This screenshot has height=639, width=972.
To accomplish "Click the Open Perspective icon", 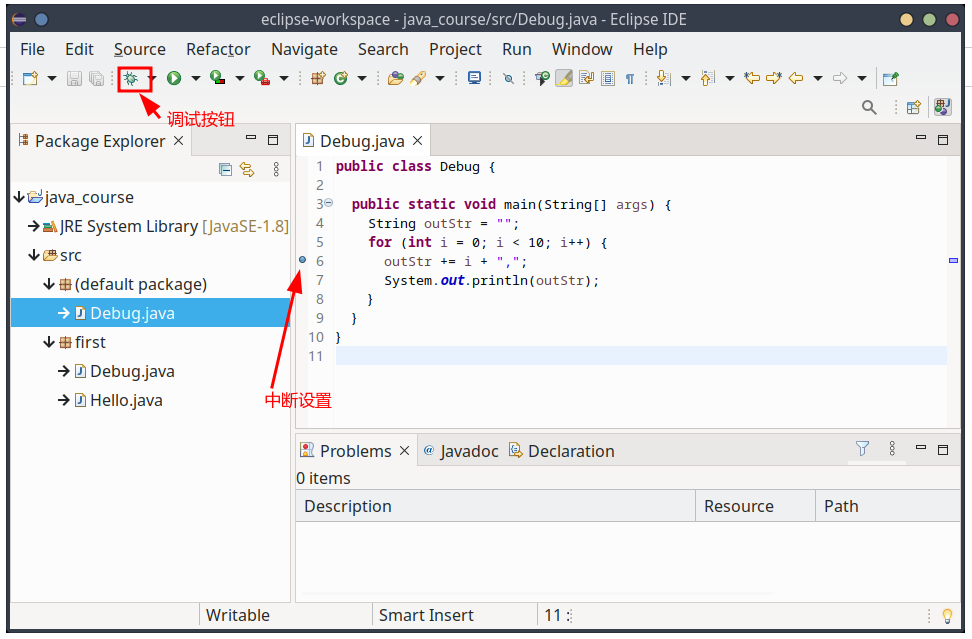I will [x=913, y=107].
